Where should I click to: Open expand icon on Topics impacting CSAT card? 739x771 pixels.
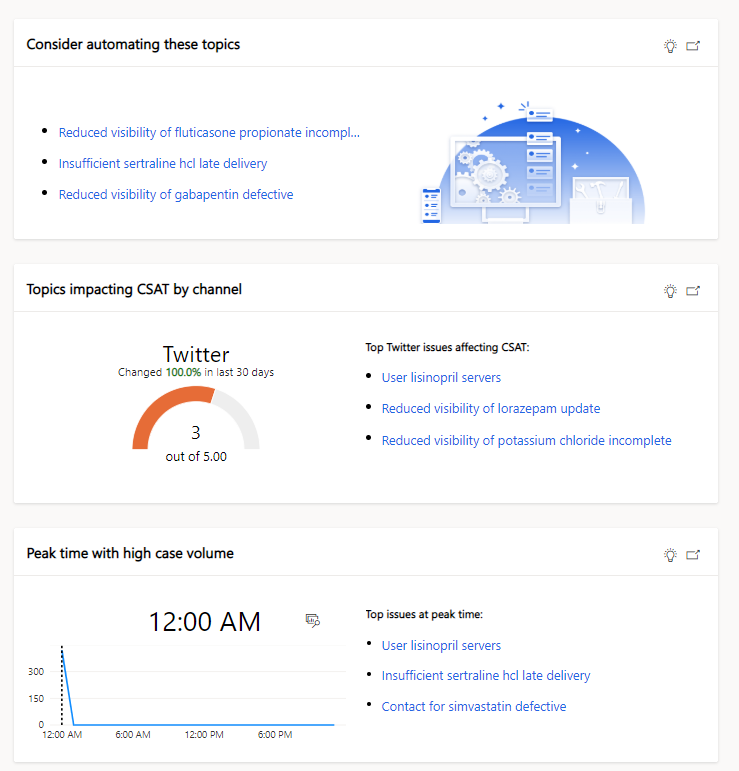[693, 291]
